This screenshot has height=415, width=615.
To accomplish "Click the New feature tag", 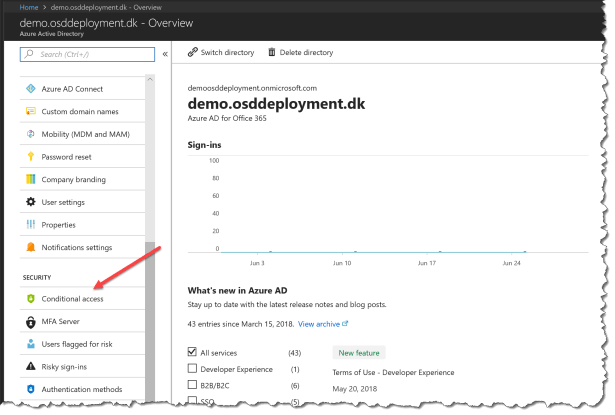I will [x=359, y=353].
